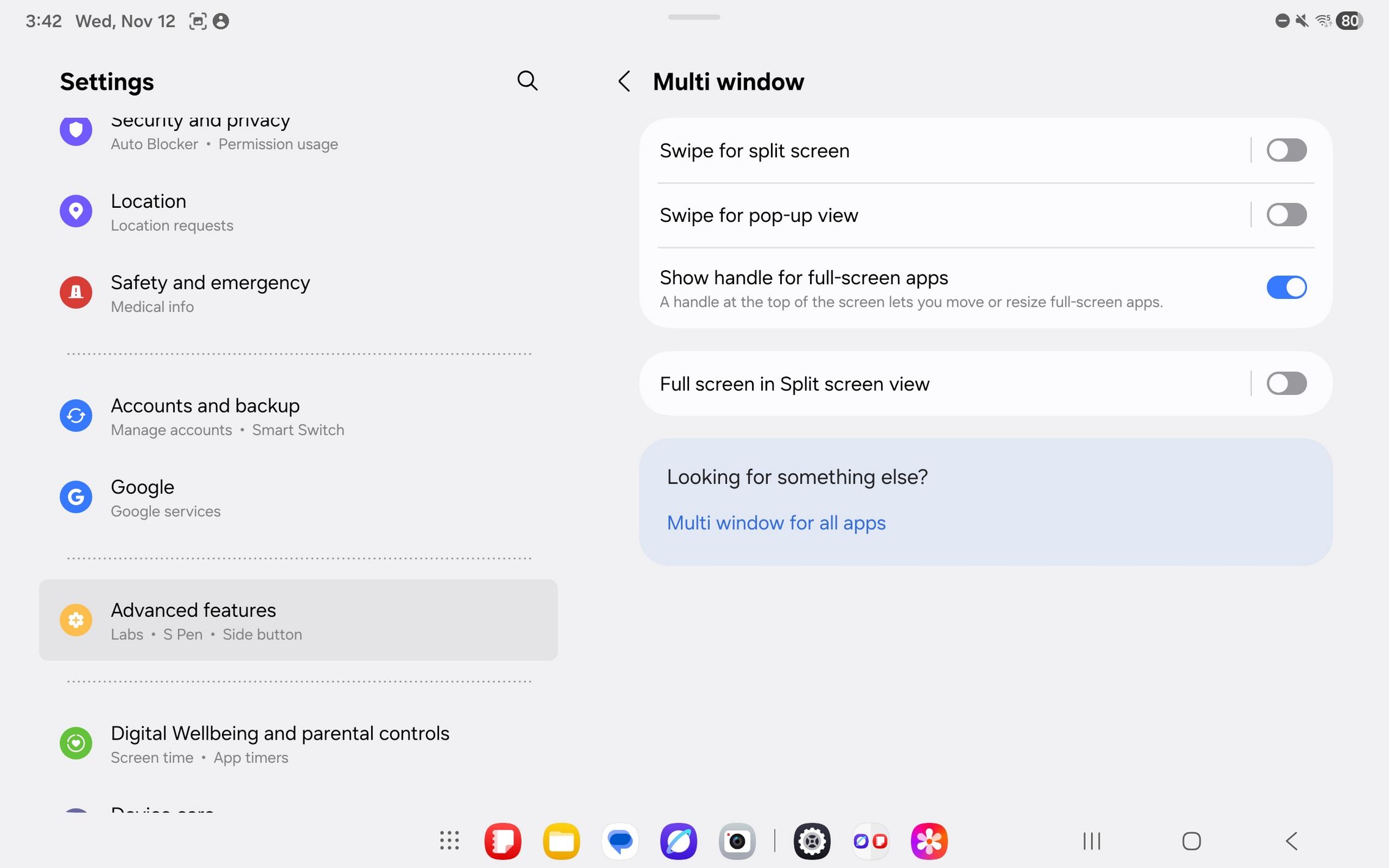Open the Messages app in taskbar

[x=620, y=841]
